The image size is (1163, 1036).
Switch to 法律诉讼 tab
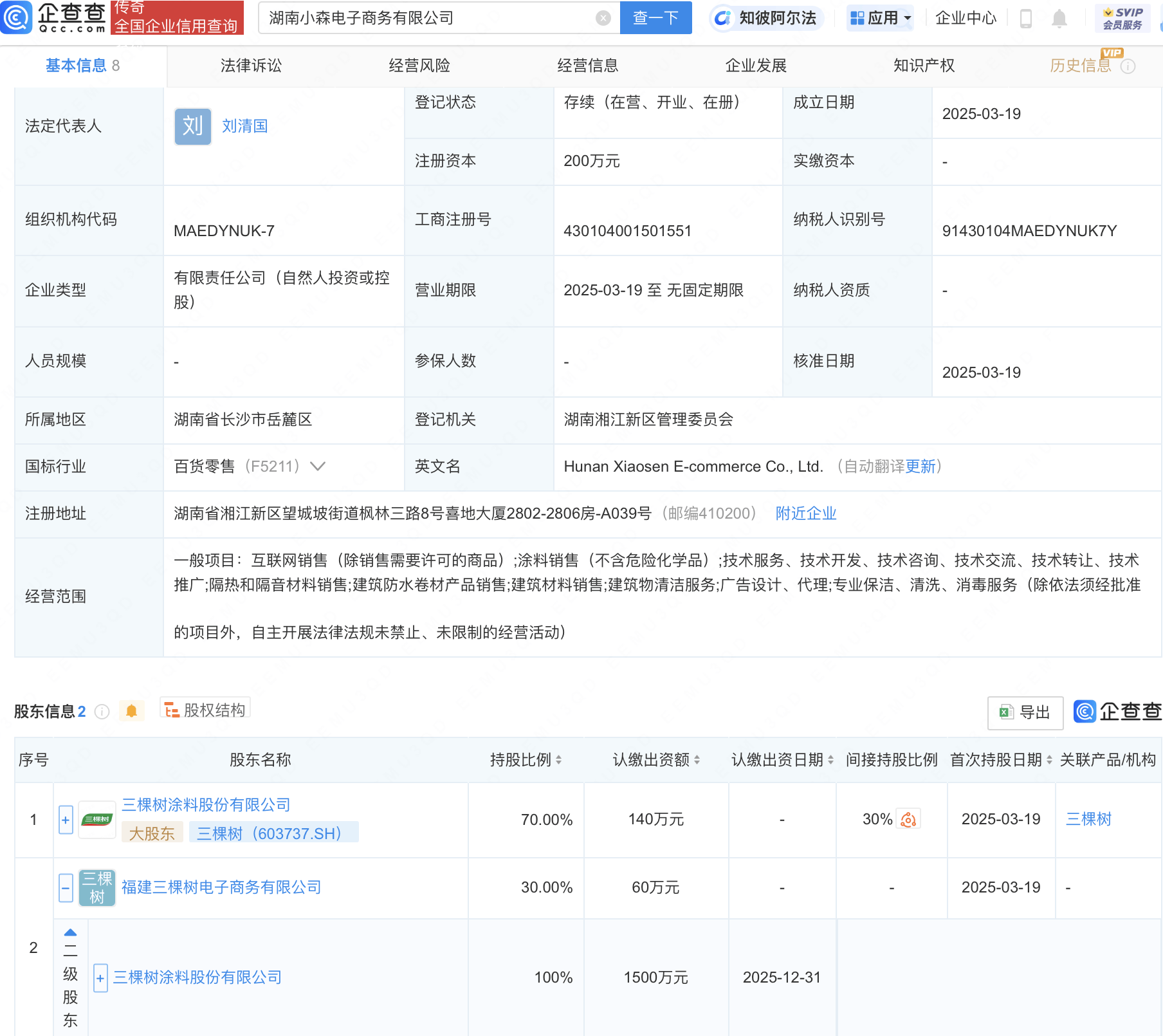point(251,66)
